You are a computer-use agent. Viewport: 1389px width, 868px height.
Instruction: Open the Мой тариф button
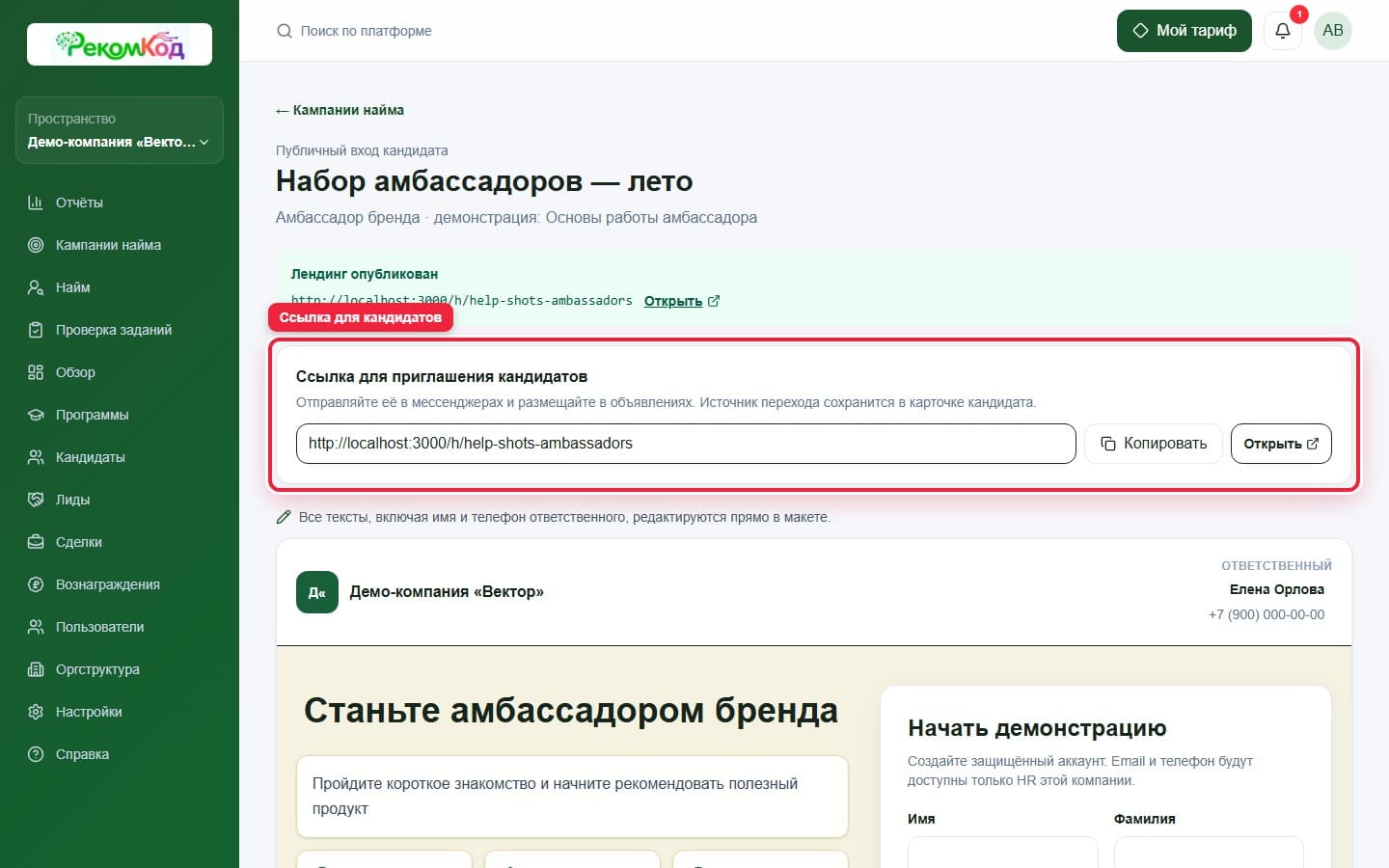[1185, 31]
